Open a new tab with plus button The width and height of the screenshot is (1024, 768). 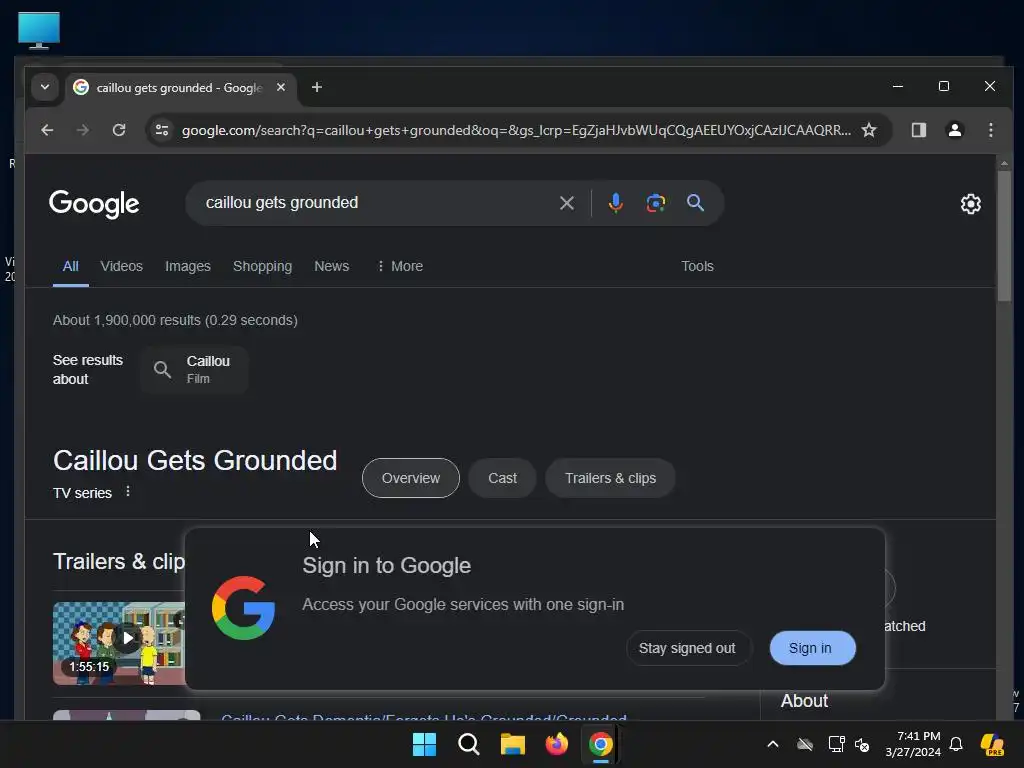317,87
